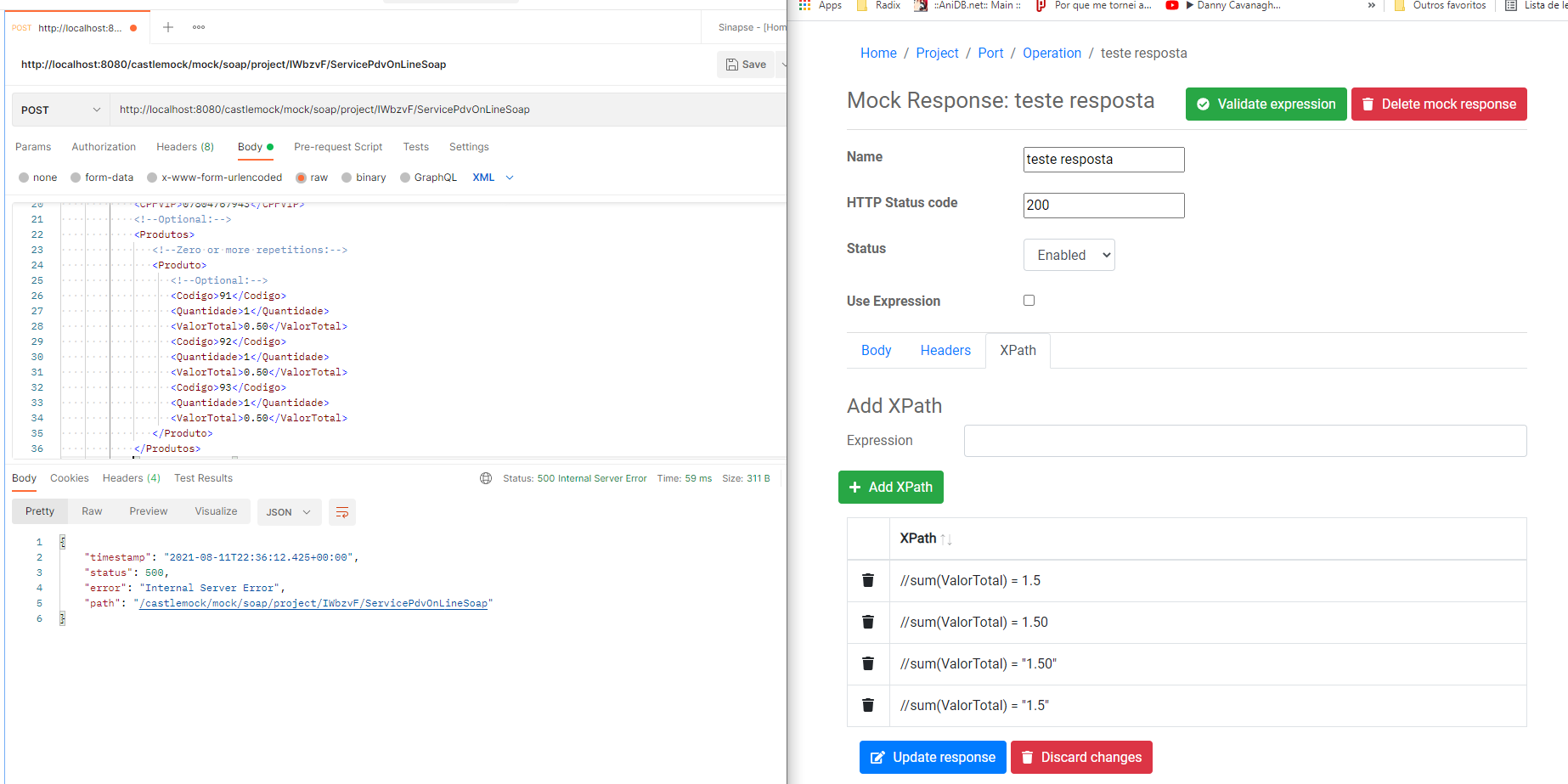Click the globe icon near the response status

(x=485, y=478)
